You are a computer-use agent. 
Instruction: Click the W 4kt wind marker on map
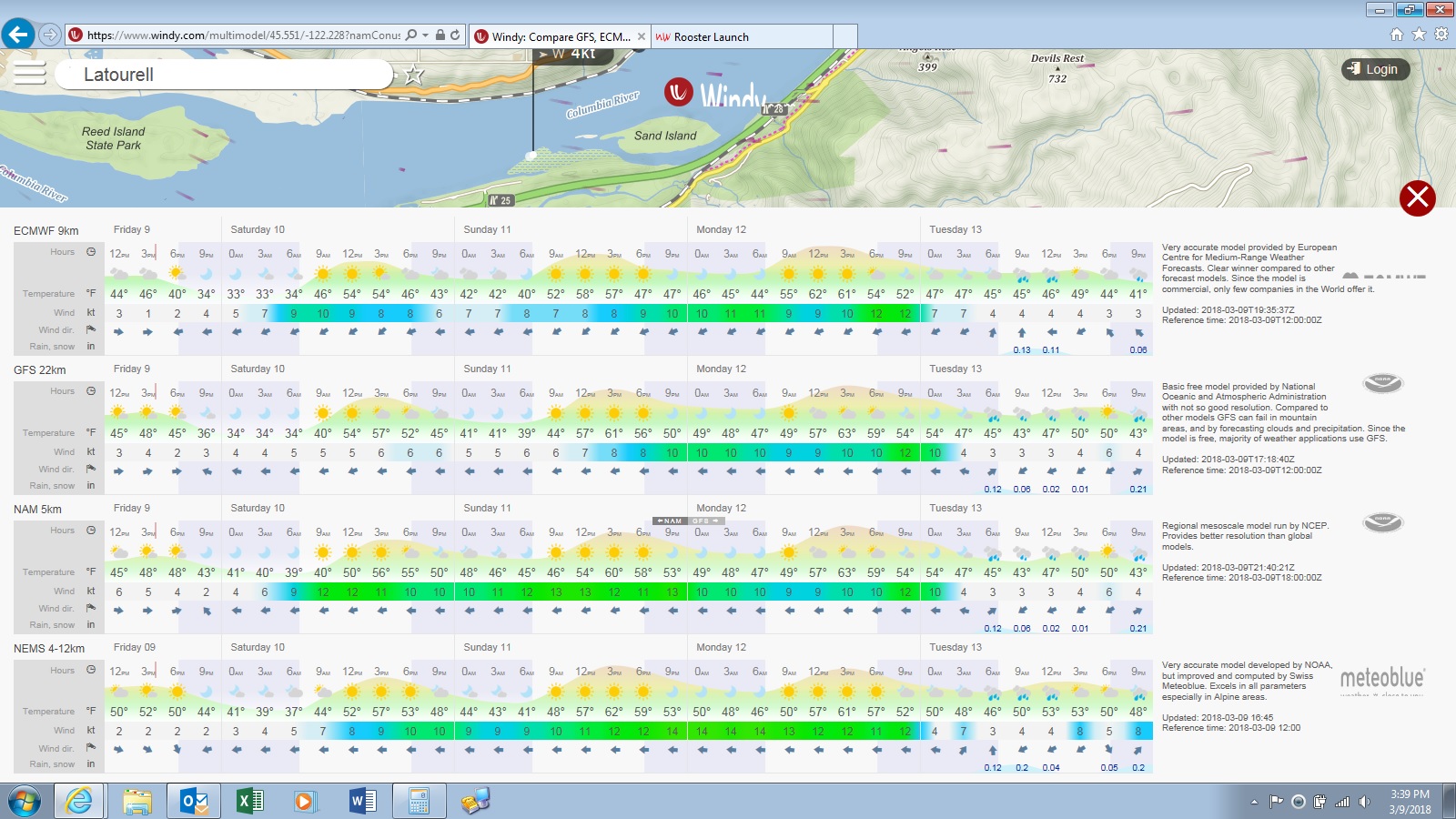point(571,55)
